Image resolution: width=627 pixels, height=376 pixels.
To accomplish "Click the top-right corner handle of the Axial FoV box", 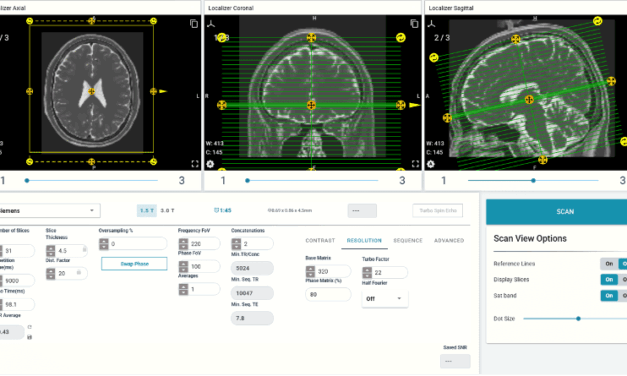I will (x=153, y=21).
